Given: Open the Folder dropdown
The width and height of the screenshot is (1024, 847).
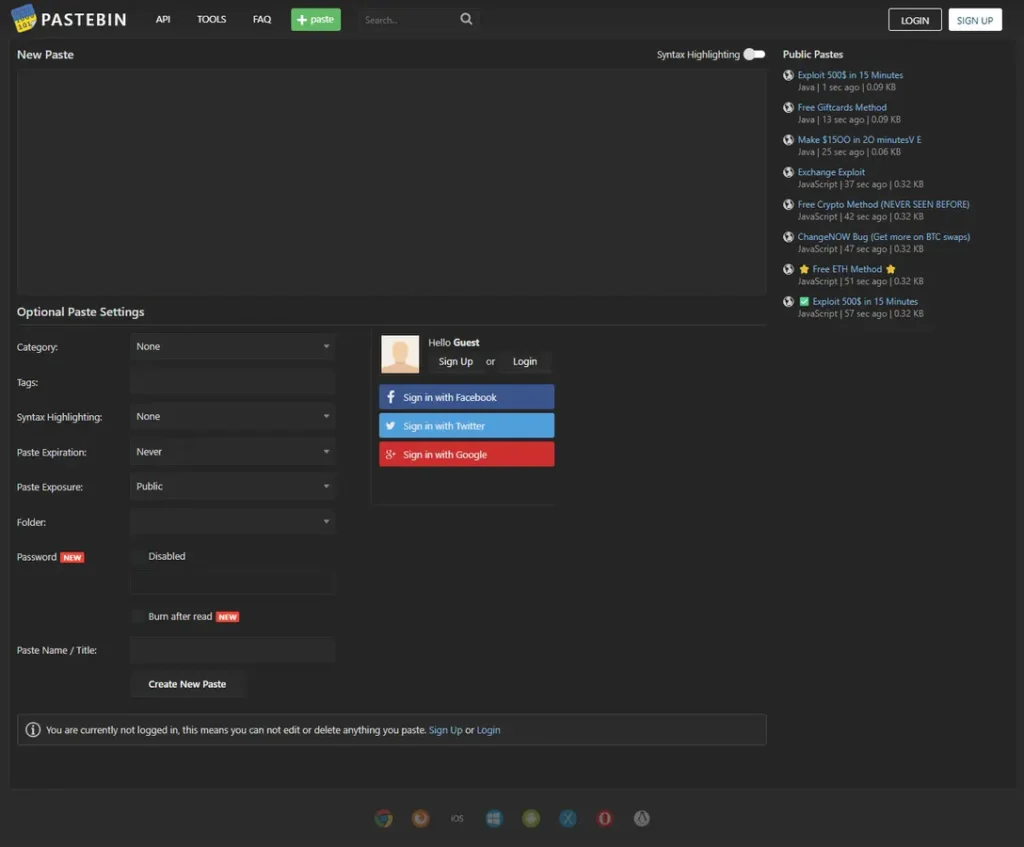Looking at the screenshot, I should (232, 521).
